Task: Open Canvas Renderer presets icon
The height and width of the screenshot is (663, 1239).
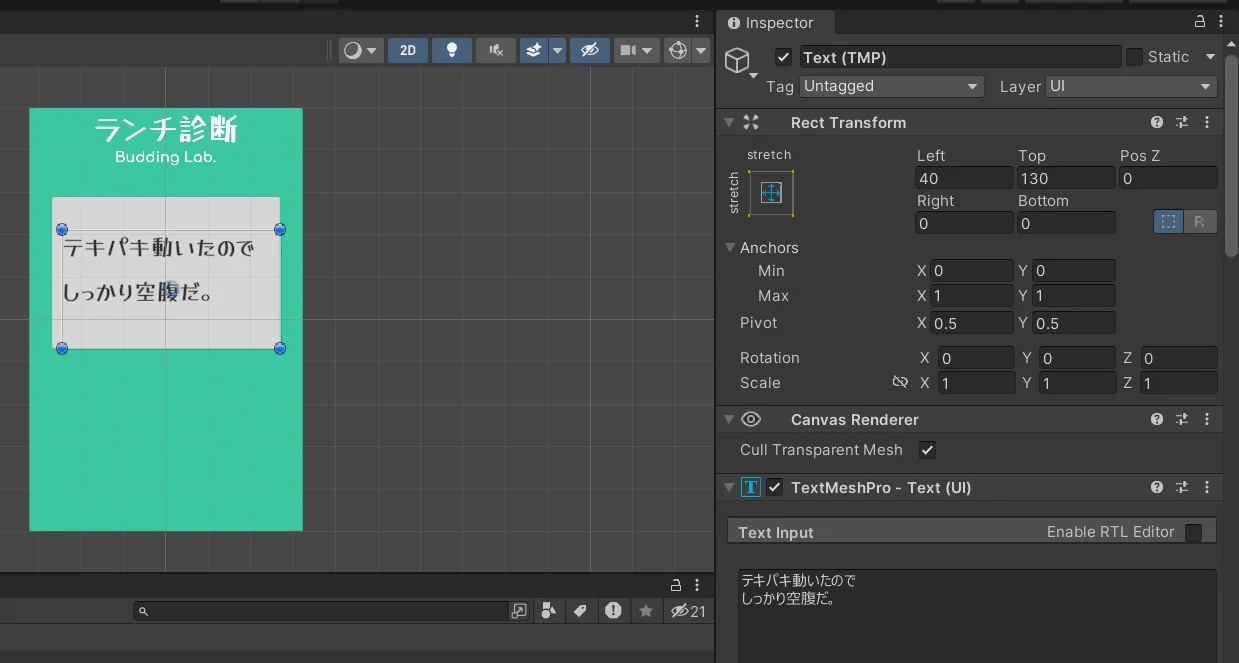Action: coord(1182,419)
